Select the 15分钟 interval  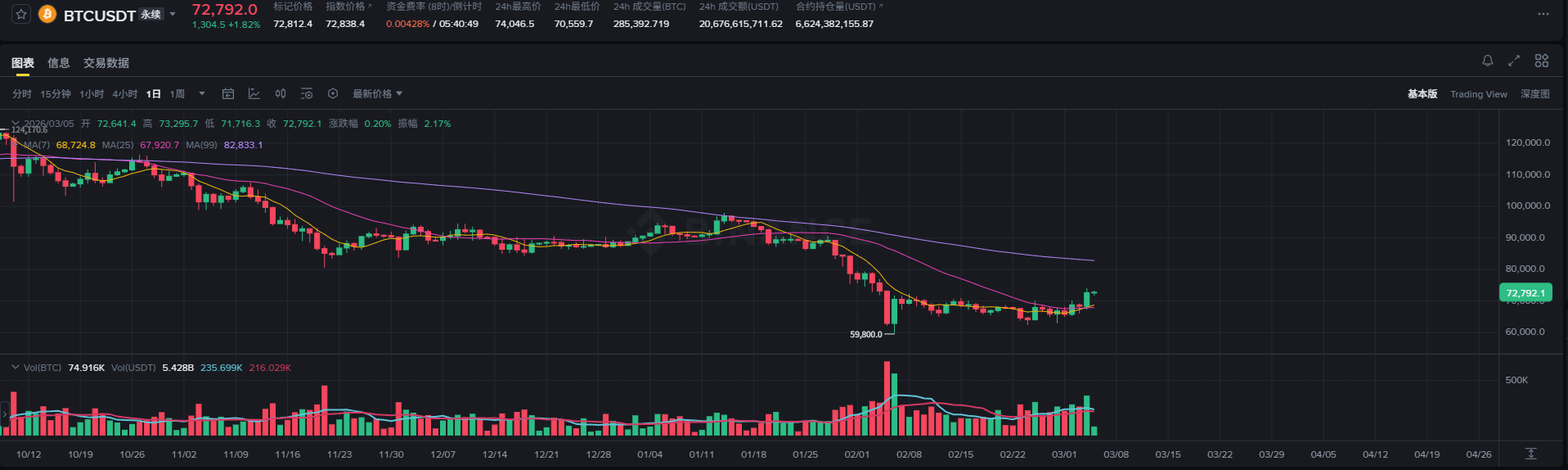[x=56, y=94]
